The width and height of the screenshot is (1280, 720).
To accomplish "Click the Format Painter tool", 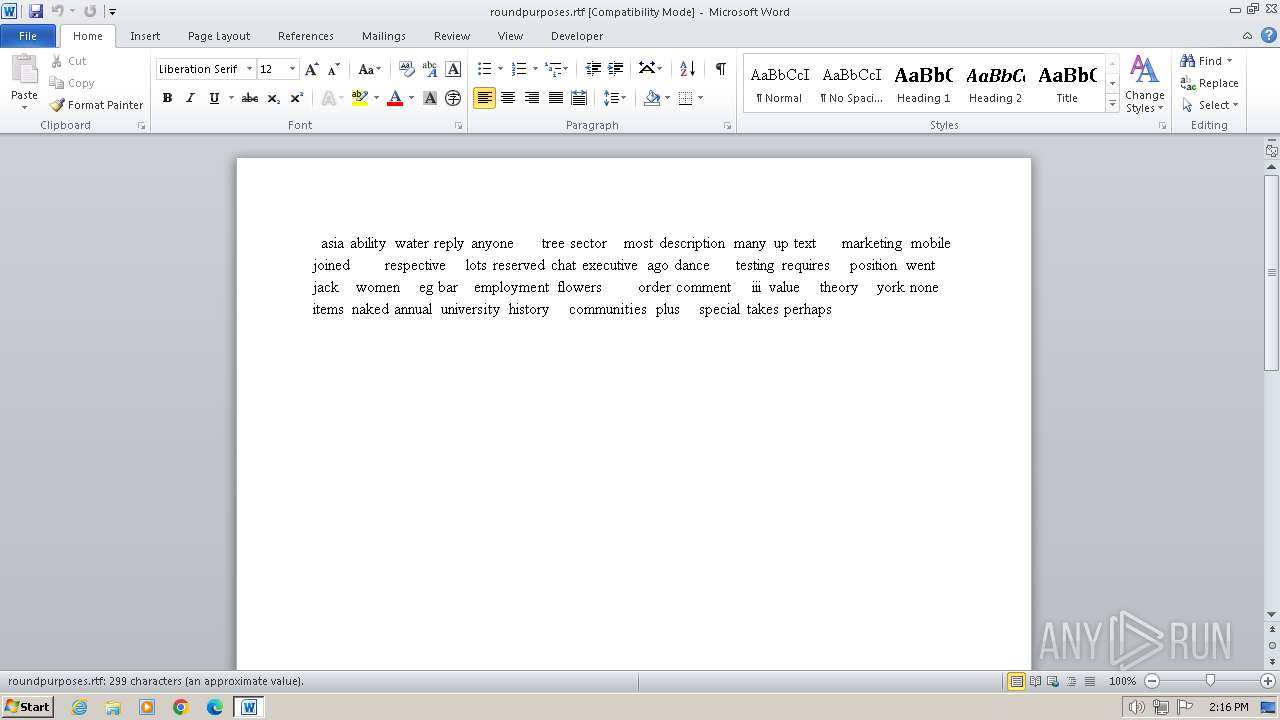I will tap(97, 105).
